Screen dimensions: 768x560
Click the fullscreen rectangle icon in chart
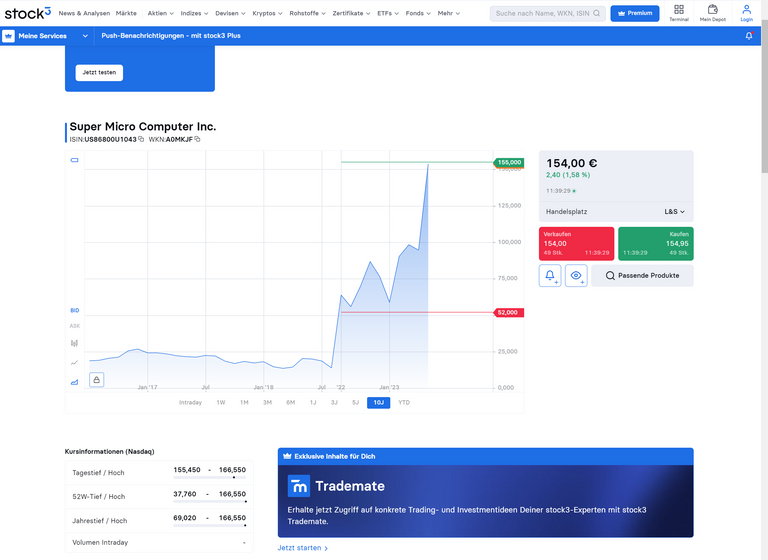point(74,160)
